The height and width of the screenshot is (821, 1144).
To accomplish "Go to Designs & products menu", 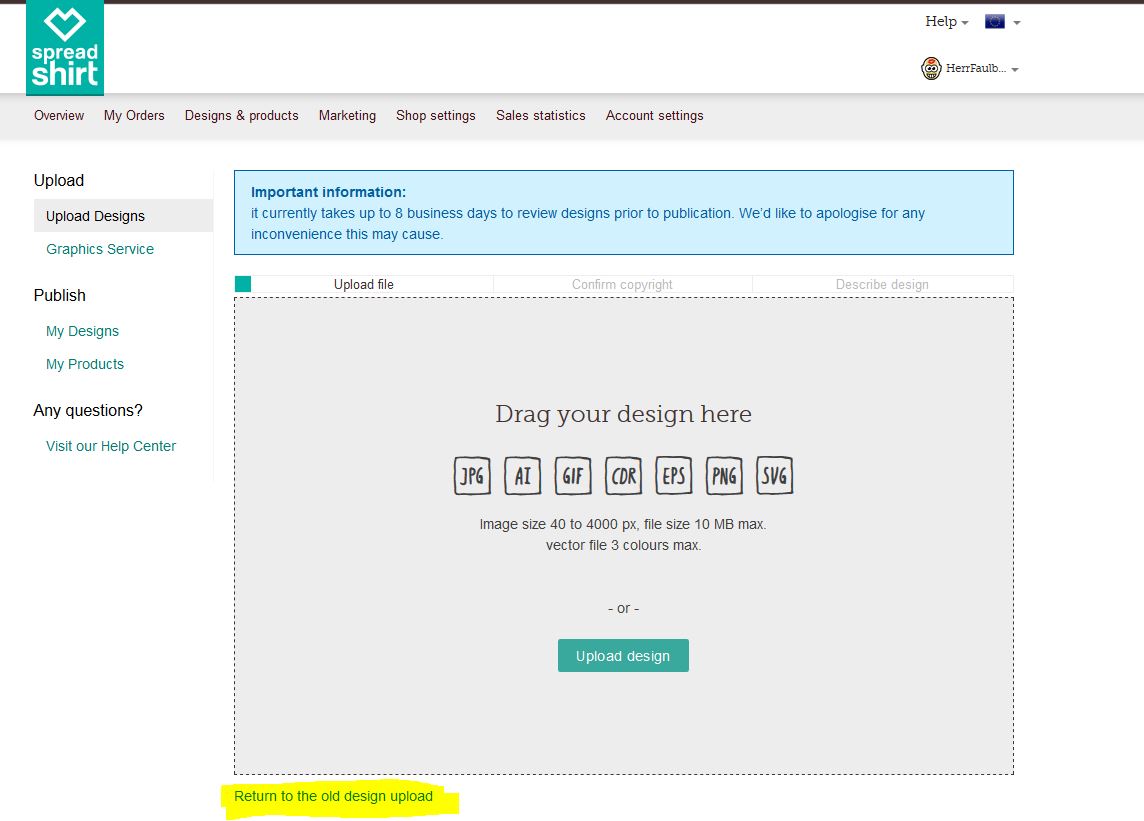I will click(x=241, y=115).
